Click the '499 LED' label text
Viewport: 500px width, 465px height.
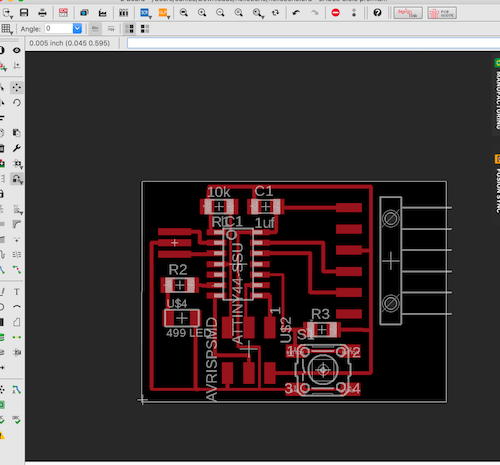(188, 333)
